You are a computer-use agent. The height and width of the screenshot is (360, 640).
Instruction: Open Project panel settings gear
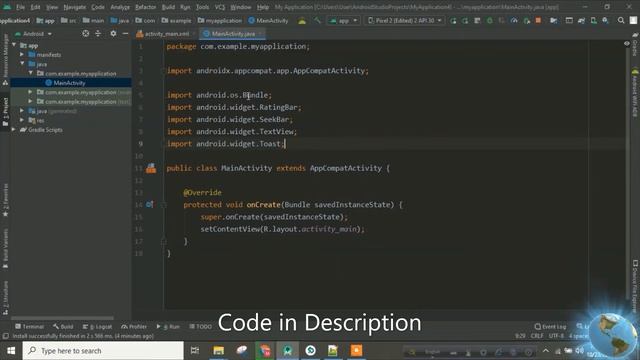point(113,33)
